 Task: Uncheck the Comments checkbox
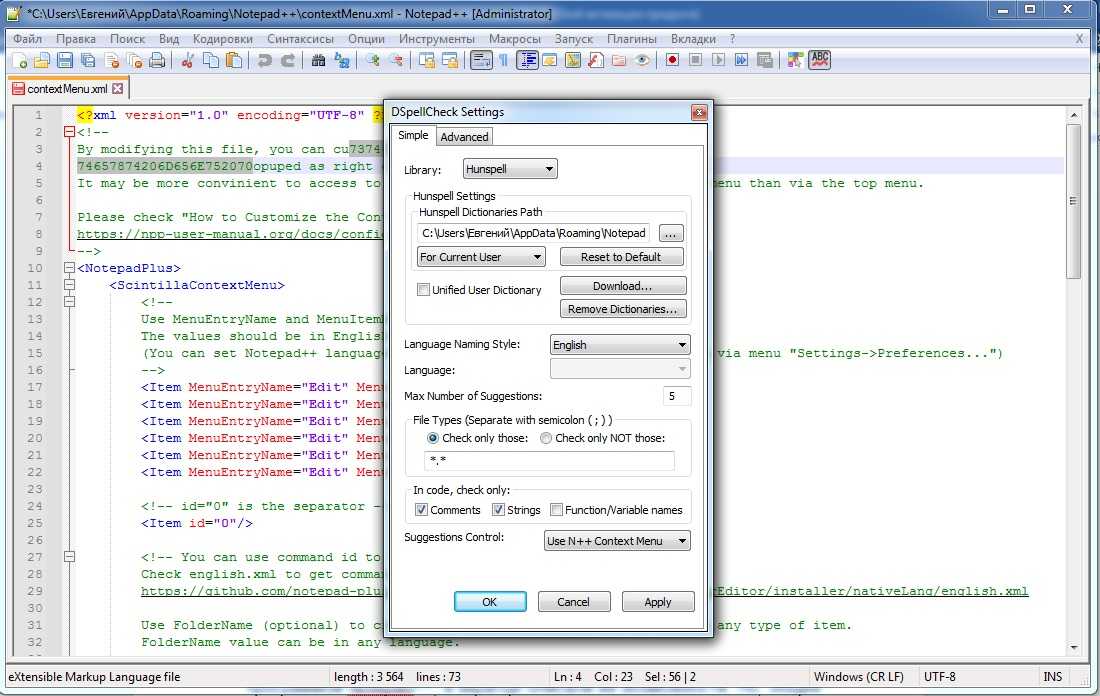421,510
